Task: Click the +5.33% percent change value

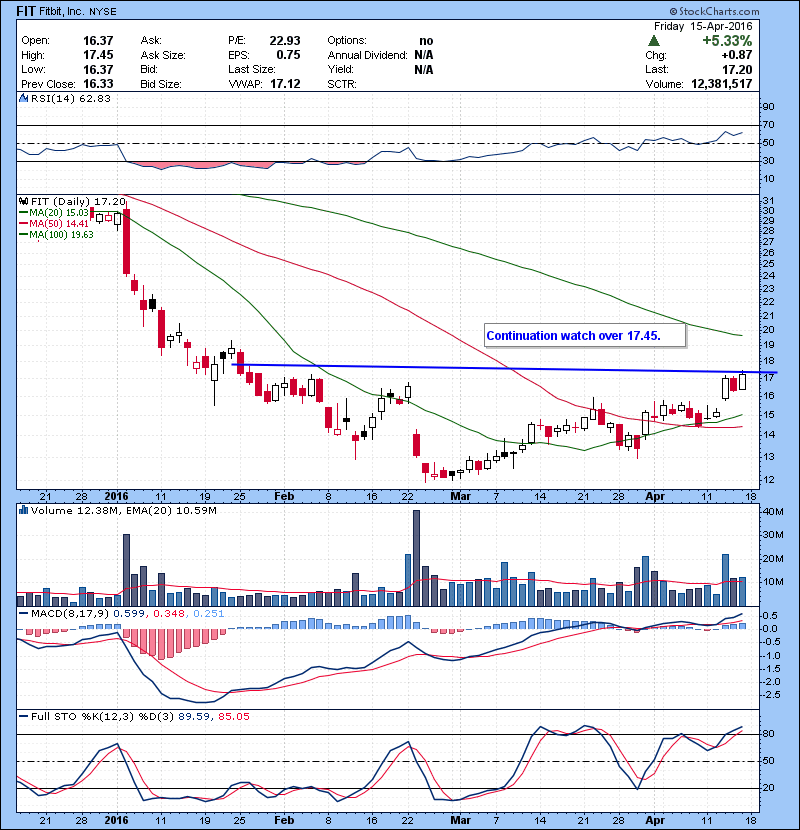Action: coord(727,41)
